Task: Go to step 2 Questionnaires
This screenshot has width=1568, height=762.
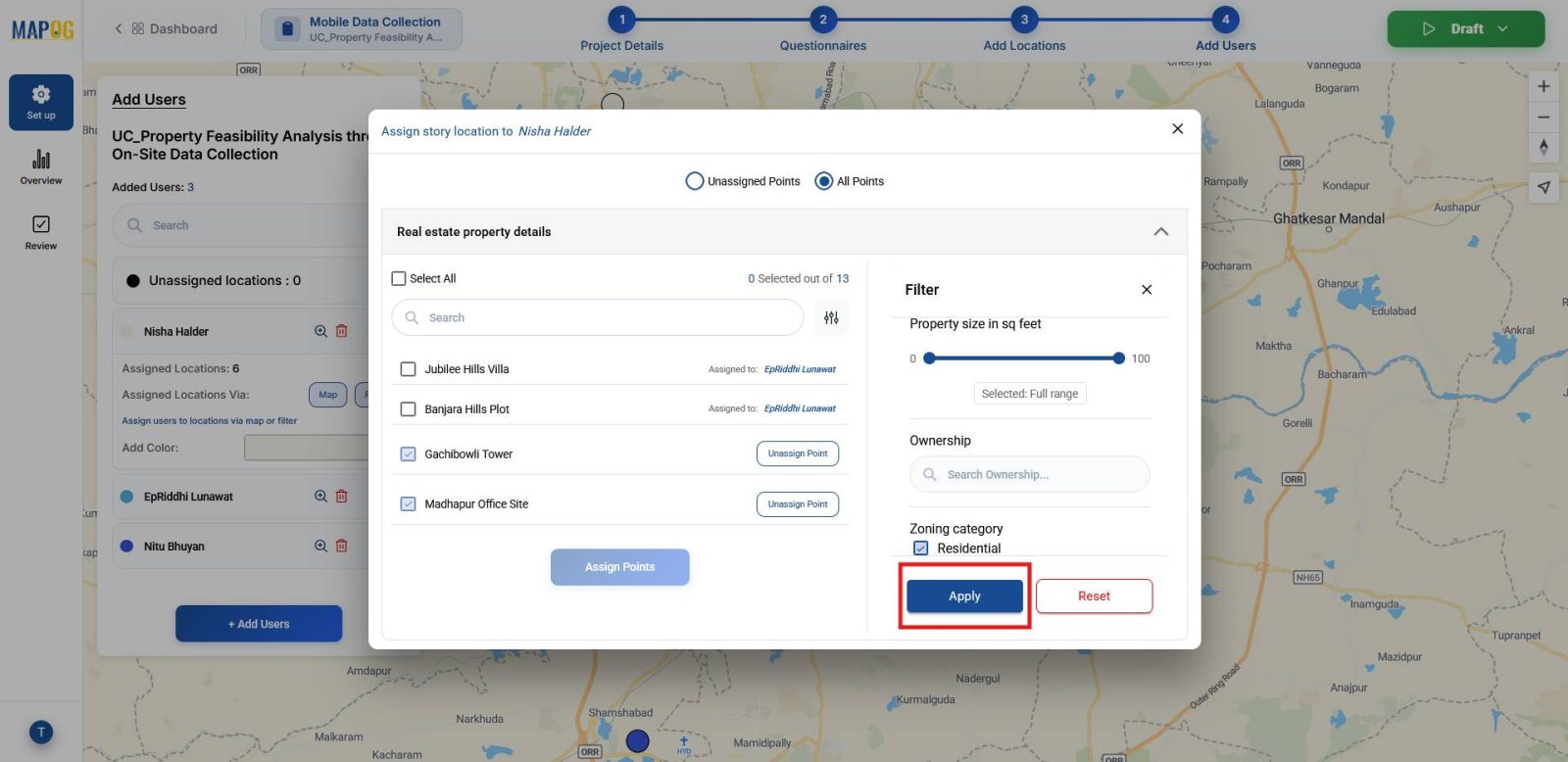Action: click(x=823, y=20)
